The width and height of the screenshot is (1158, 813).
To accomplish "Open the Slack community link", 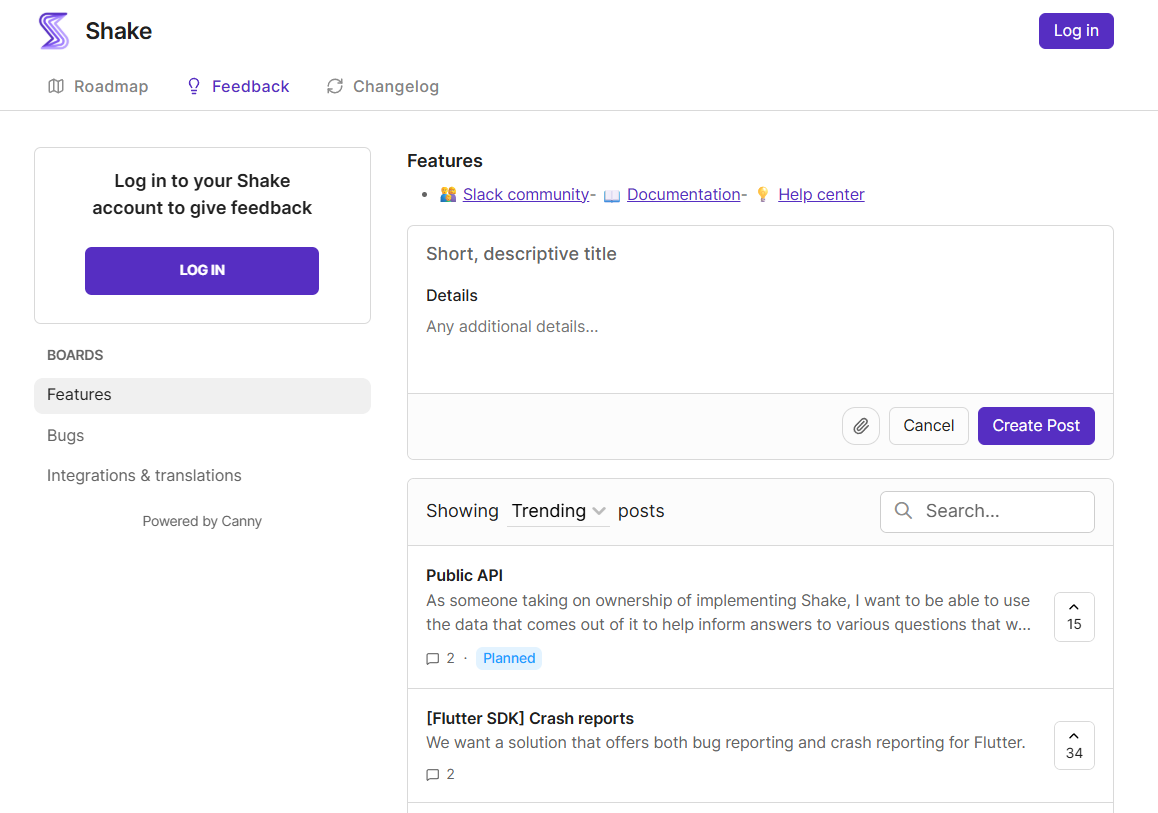I will click(x=525, y=195).
